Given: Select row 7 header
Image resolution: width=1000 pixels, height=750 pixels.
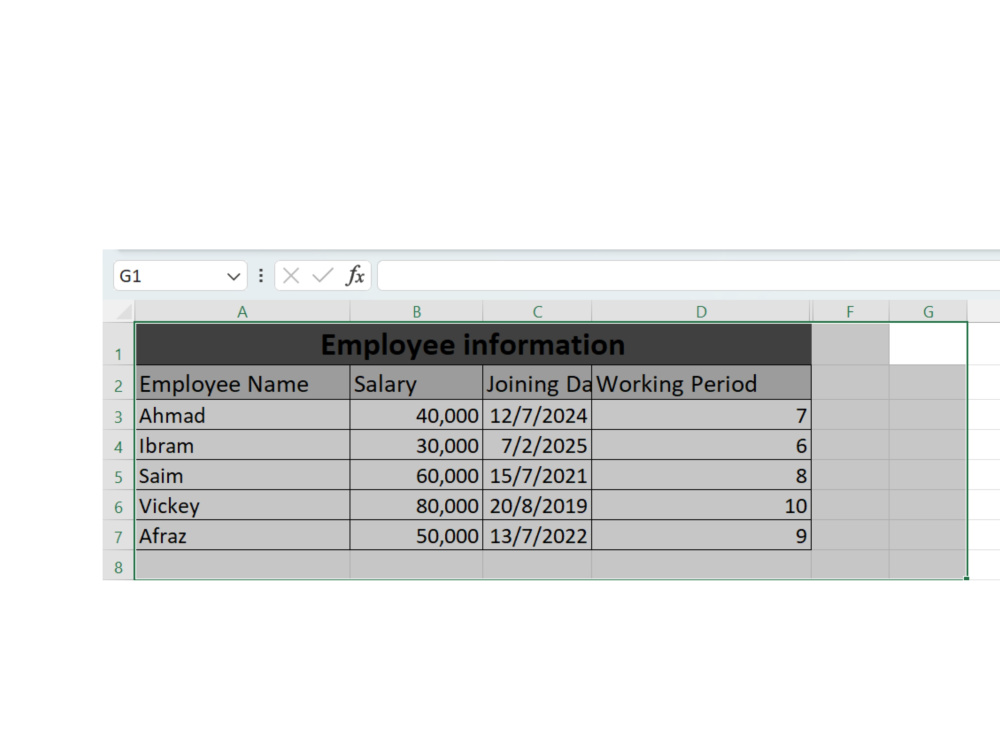Looking at the screenshot, I should click(x=119, y=535).
